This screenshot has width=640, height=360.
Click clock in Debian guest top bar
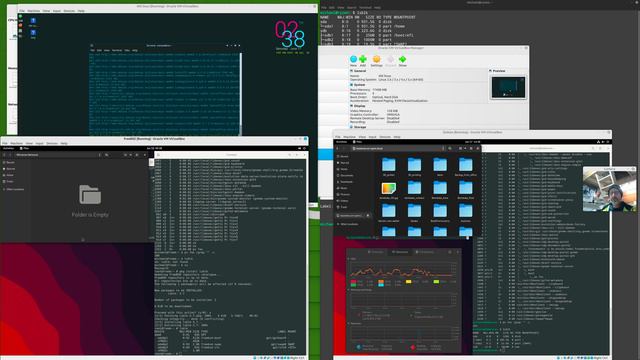(x=473, y=142)
